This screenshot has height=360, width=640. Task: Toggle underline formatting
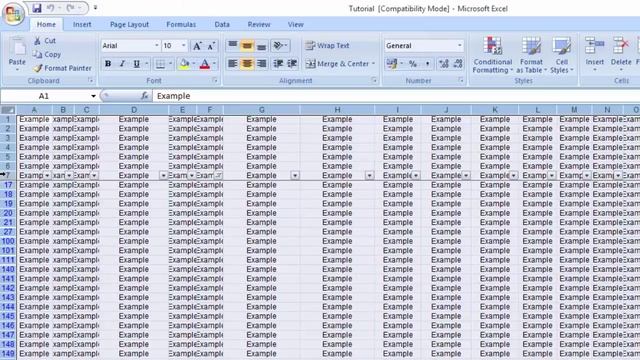(x=136, y=64)
